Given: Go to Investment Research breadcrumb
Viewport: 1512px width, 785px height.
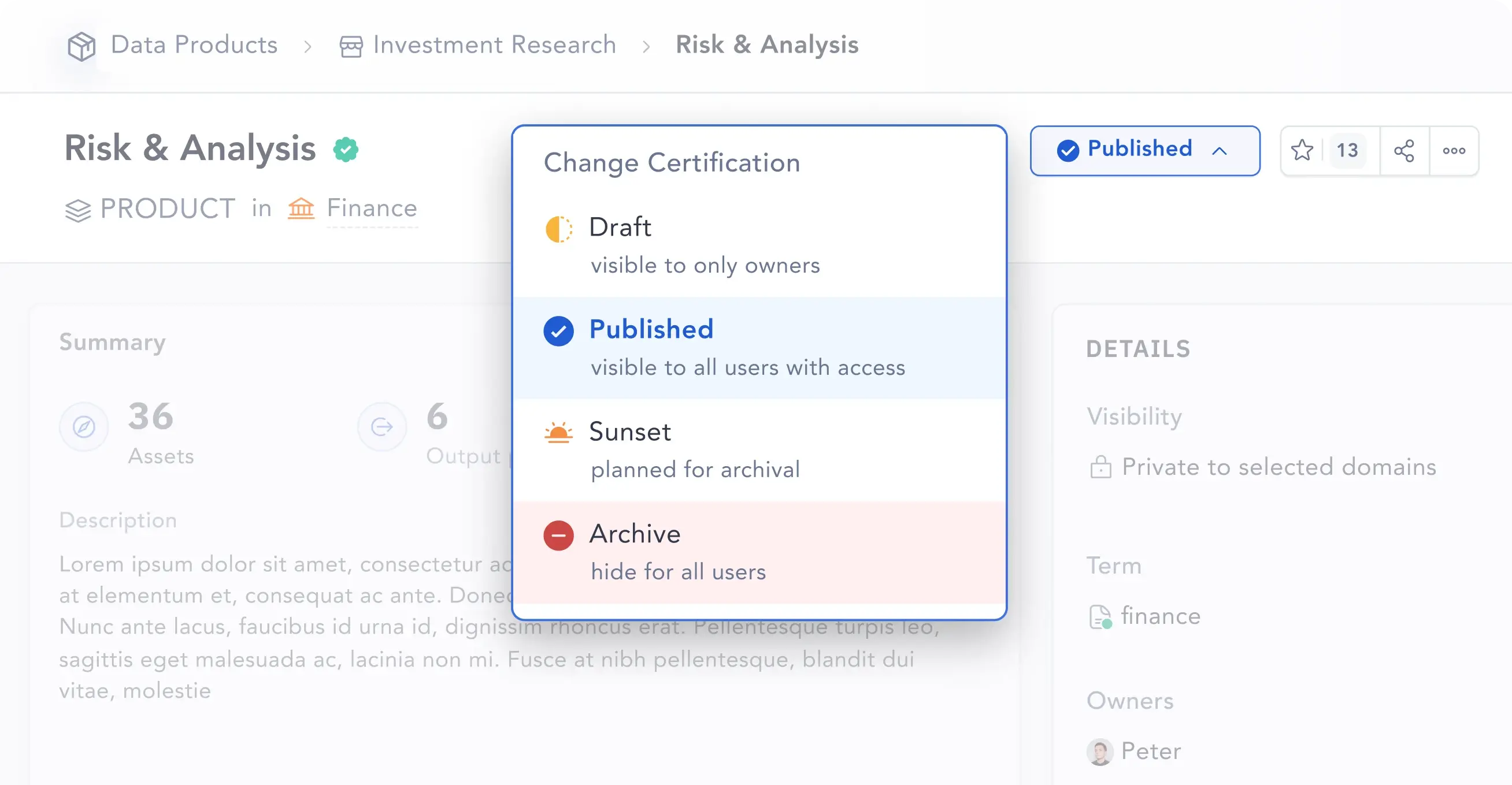Looking at the screenshot, I should (495, 45).
